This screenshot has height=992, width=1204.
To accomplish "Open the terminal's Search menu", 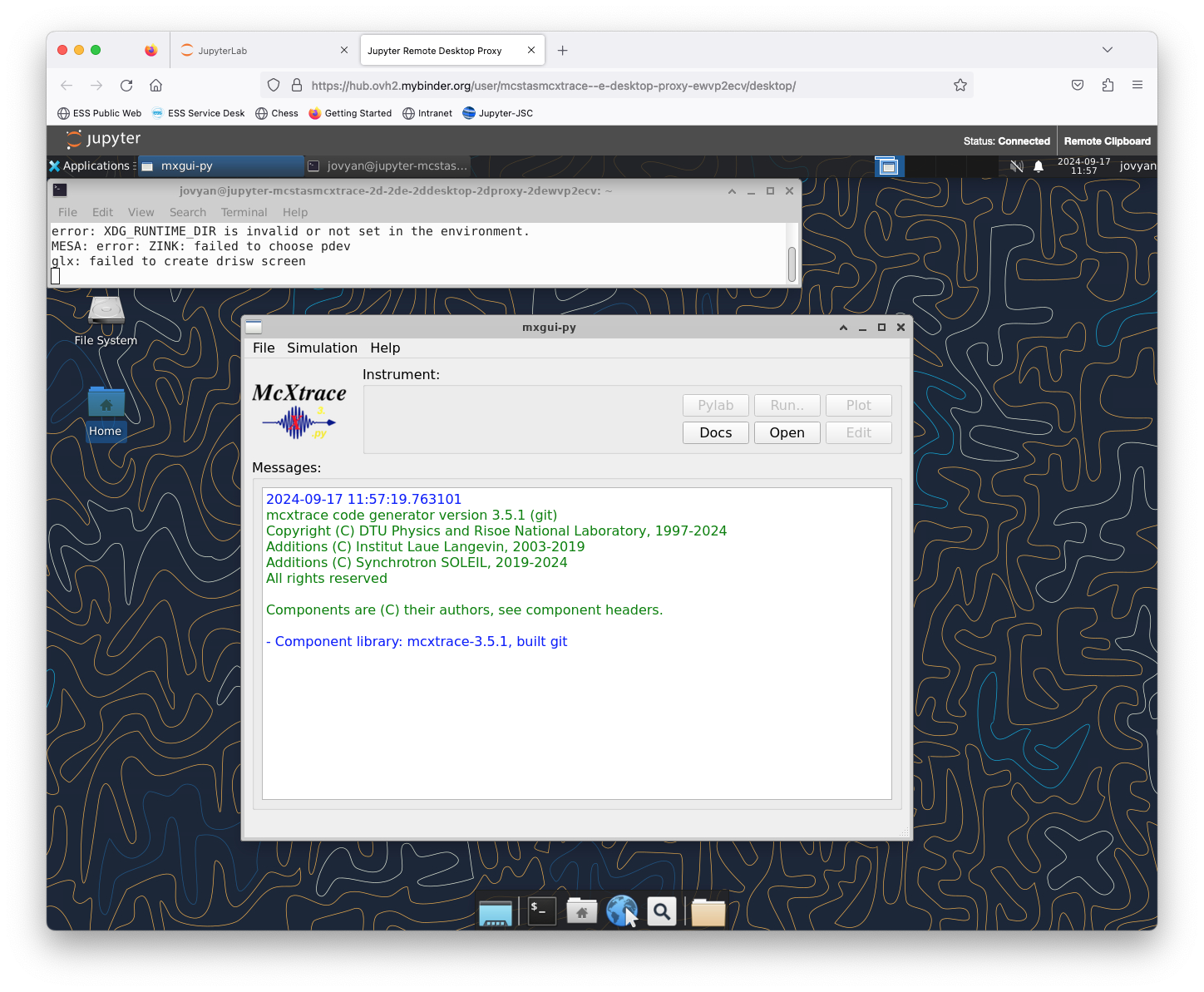I will (187, 213).
